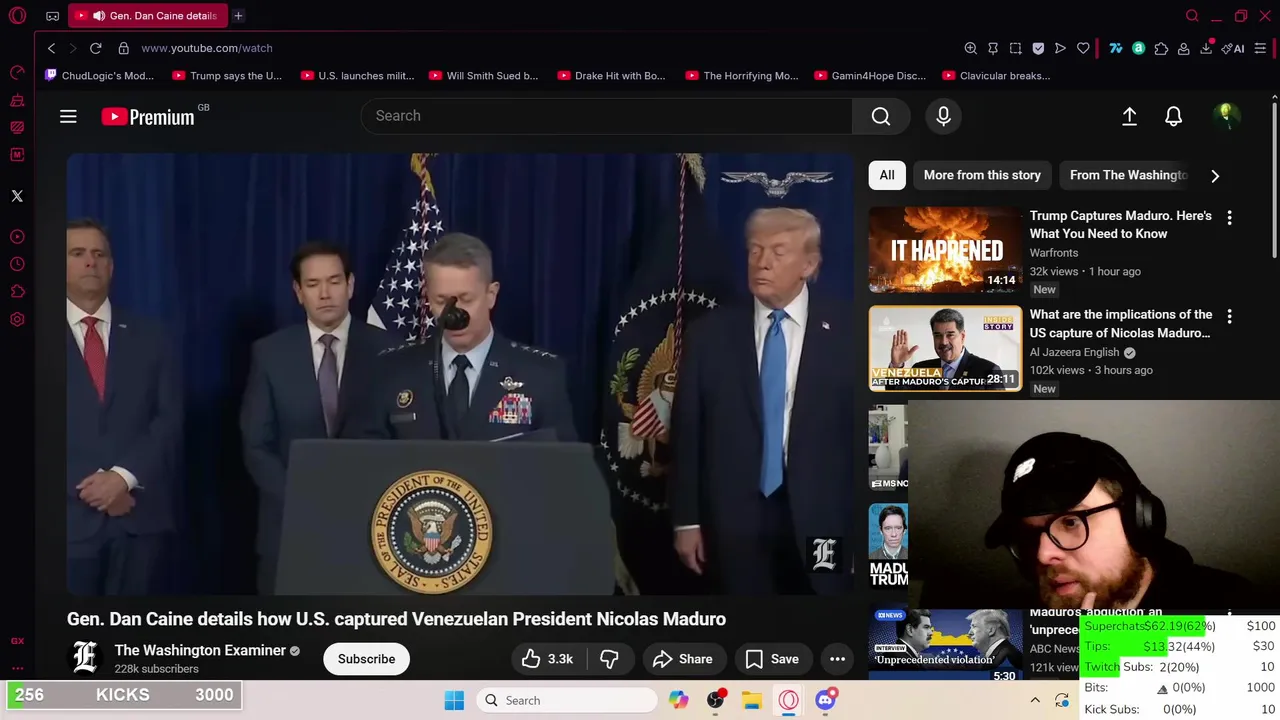Open 'Will Smith Sued b...' bookmark
This screenshot has height=720, width=1280.
[484, 76]
